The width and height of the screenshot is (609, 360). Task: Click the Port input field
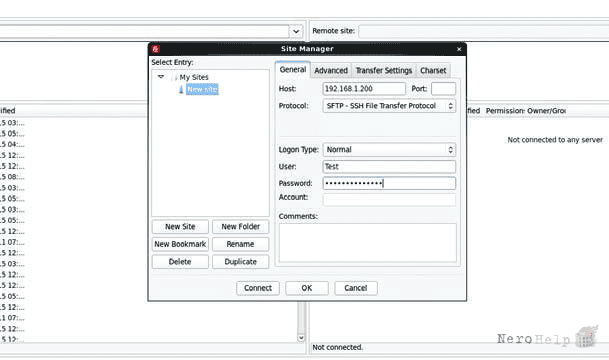point(443,89)
